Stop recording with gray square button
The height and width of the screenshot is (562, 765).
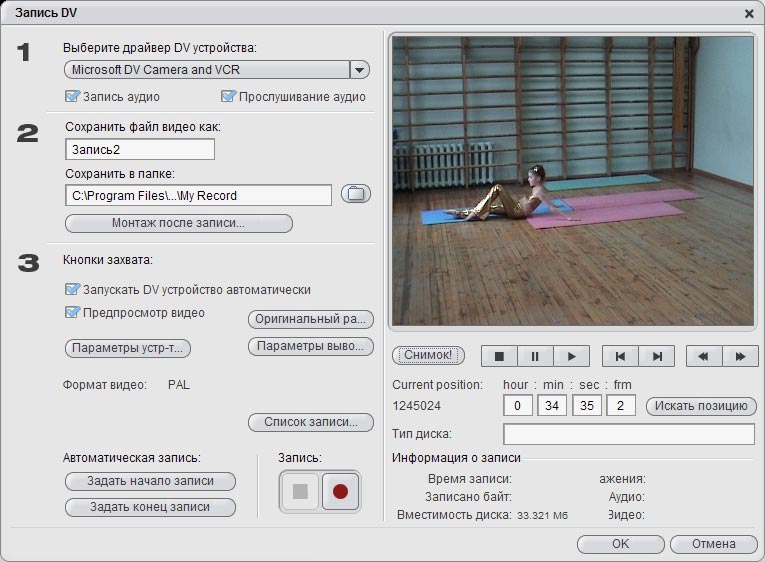pos(300,491)
